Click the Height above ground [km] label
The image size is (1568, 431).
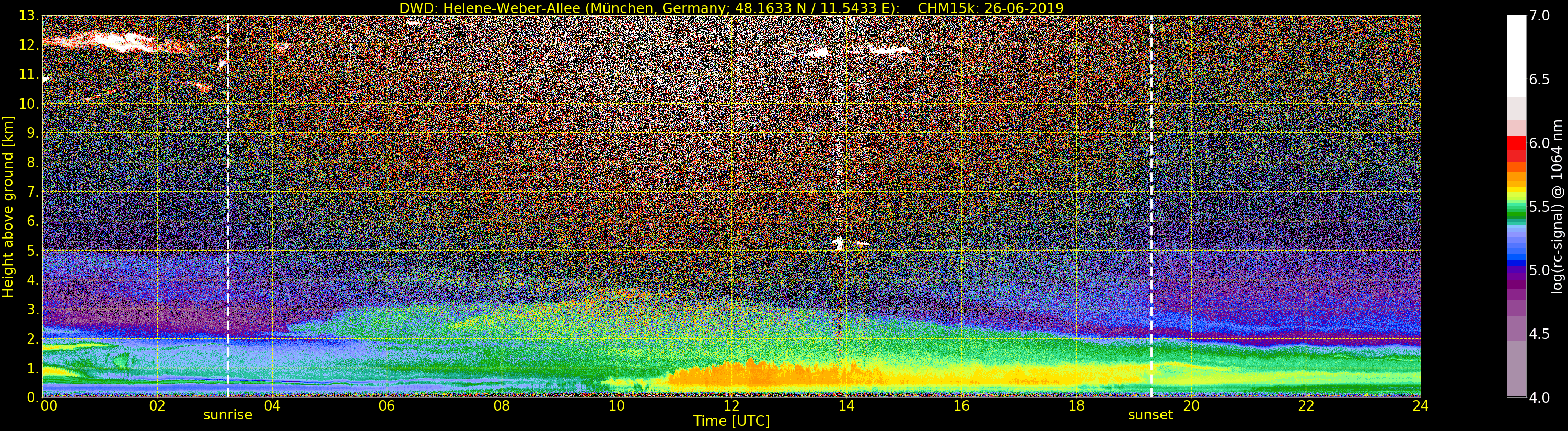8,207
